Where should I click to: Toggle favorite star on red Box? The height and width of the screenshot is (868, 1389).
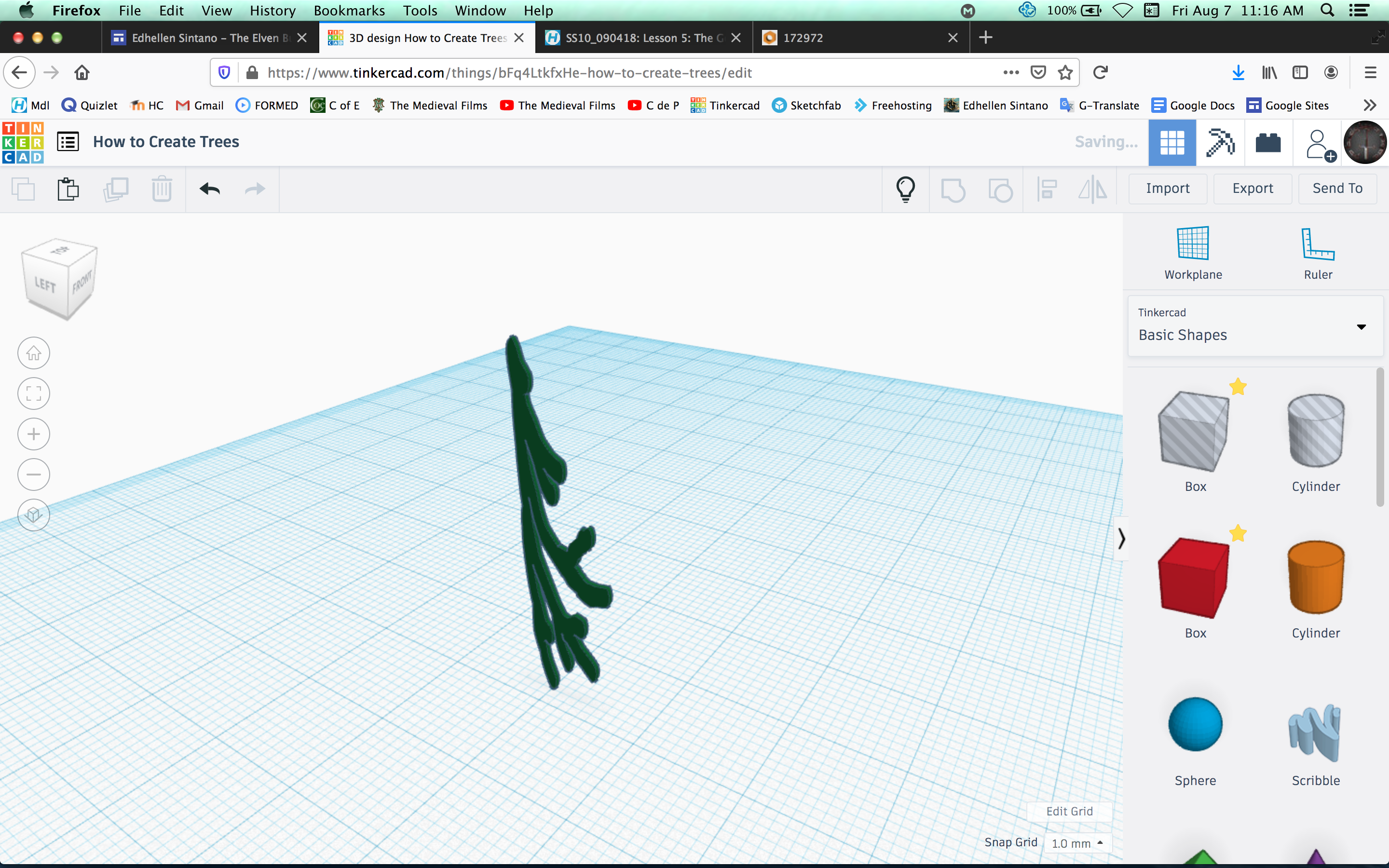[1238, 533]
